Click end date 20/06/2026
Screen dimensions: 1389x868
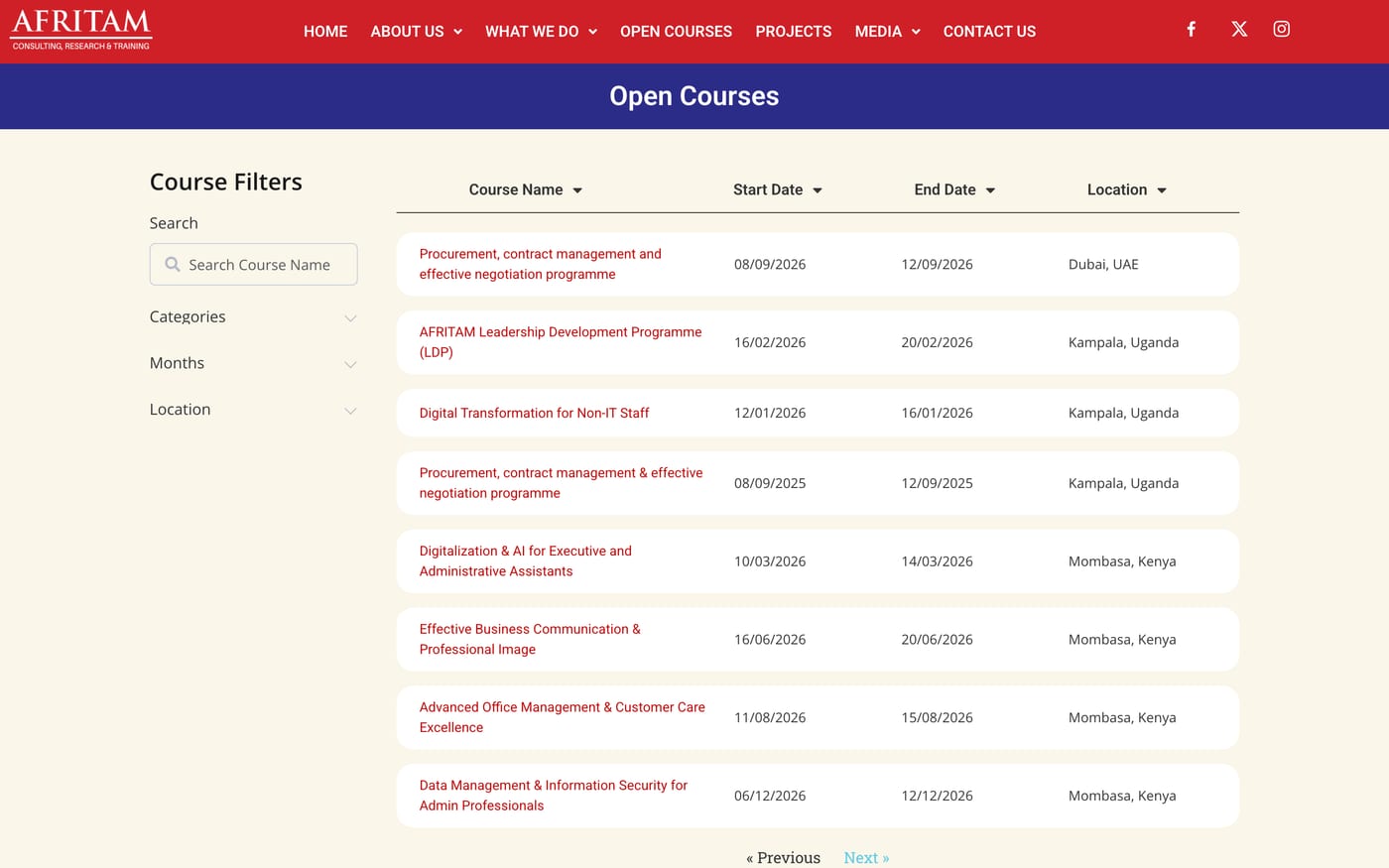pos(937,639)
